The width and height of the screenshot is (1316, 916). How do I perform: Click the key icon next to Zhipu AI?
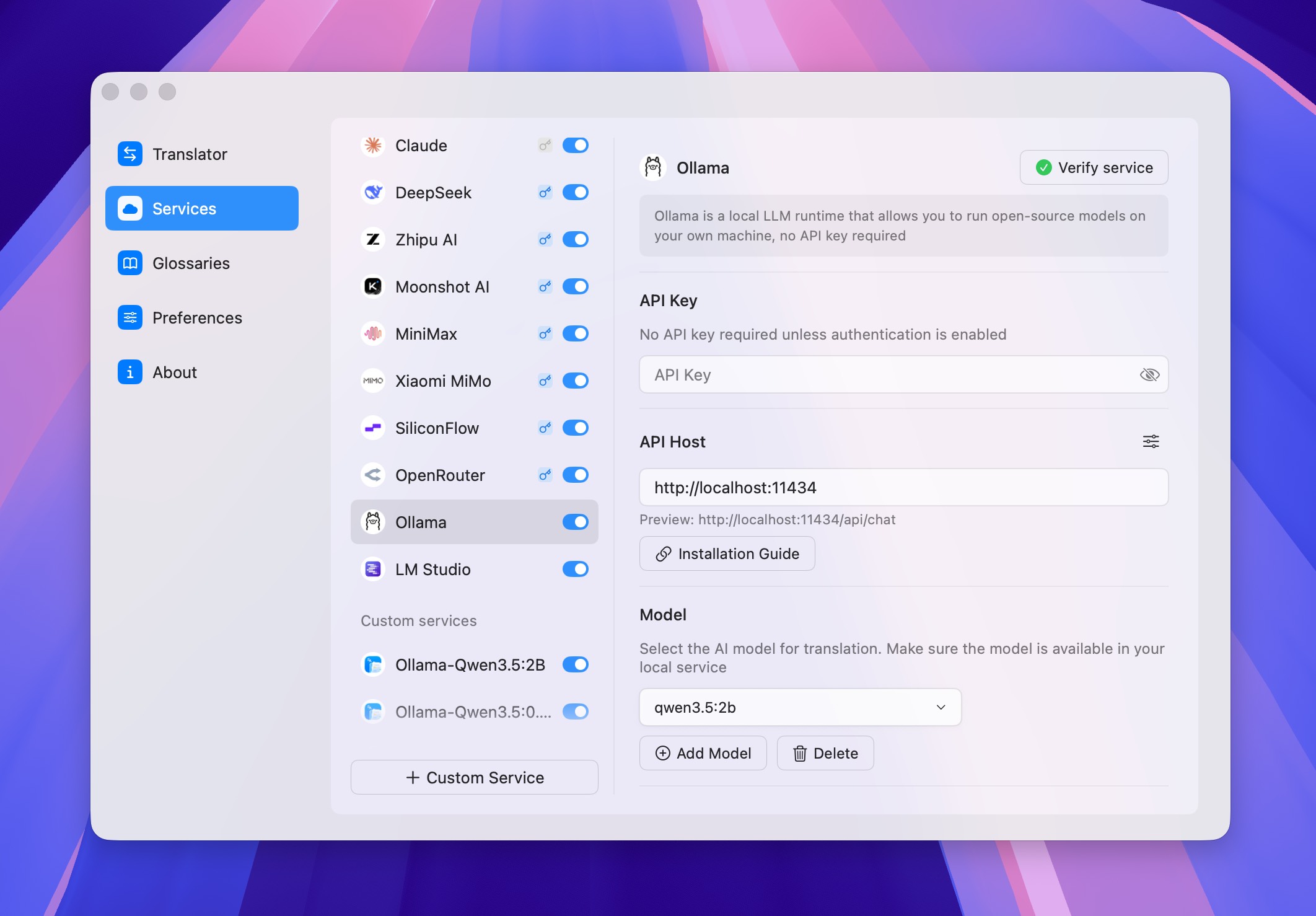[545, 240]
